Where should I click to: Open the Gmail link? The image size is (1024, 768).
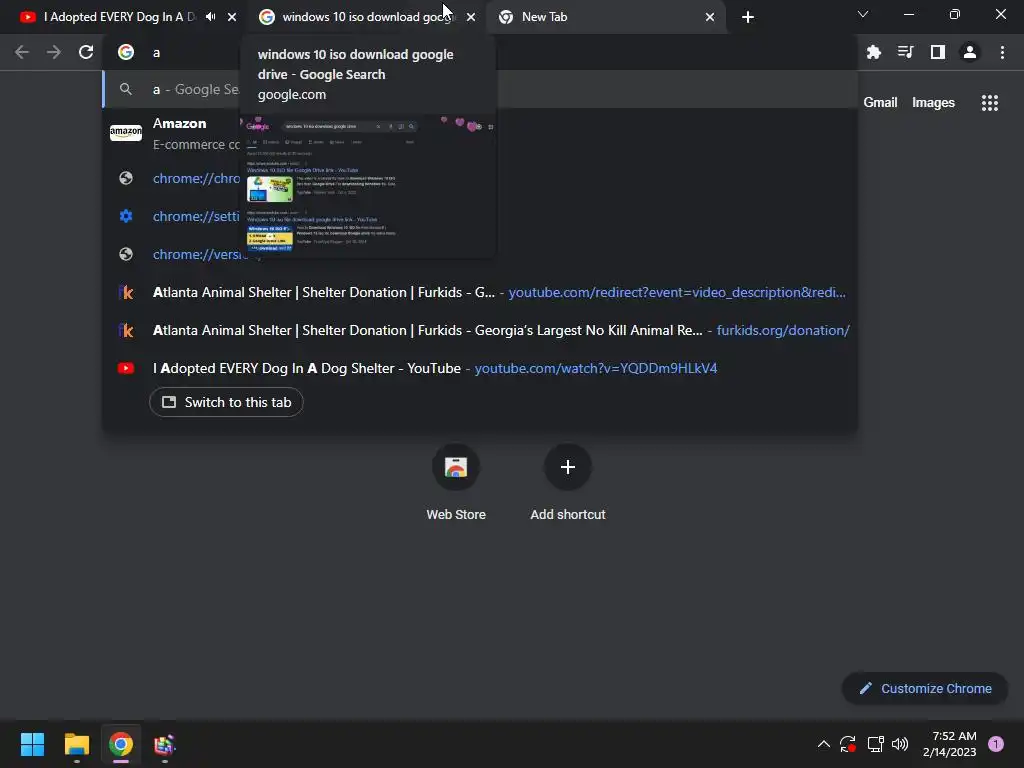click(x=880, y=103)
